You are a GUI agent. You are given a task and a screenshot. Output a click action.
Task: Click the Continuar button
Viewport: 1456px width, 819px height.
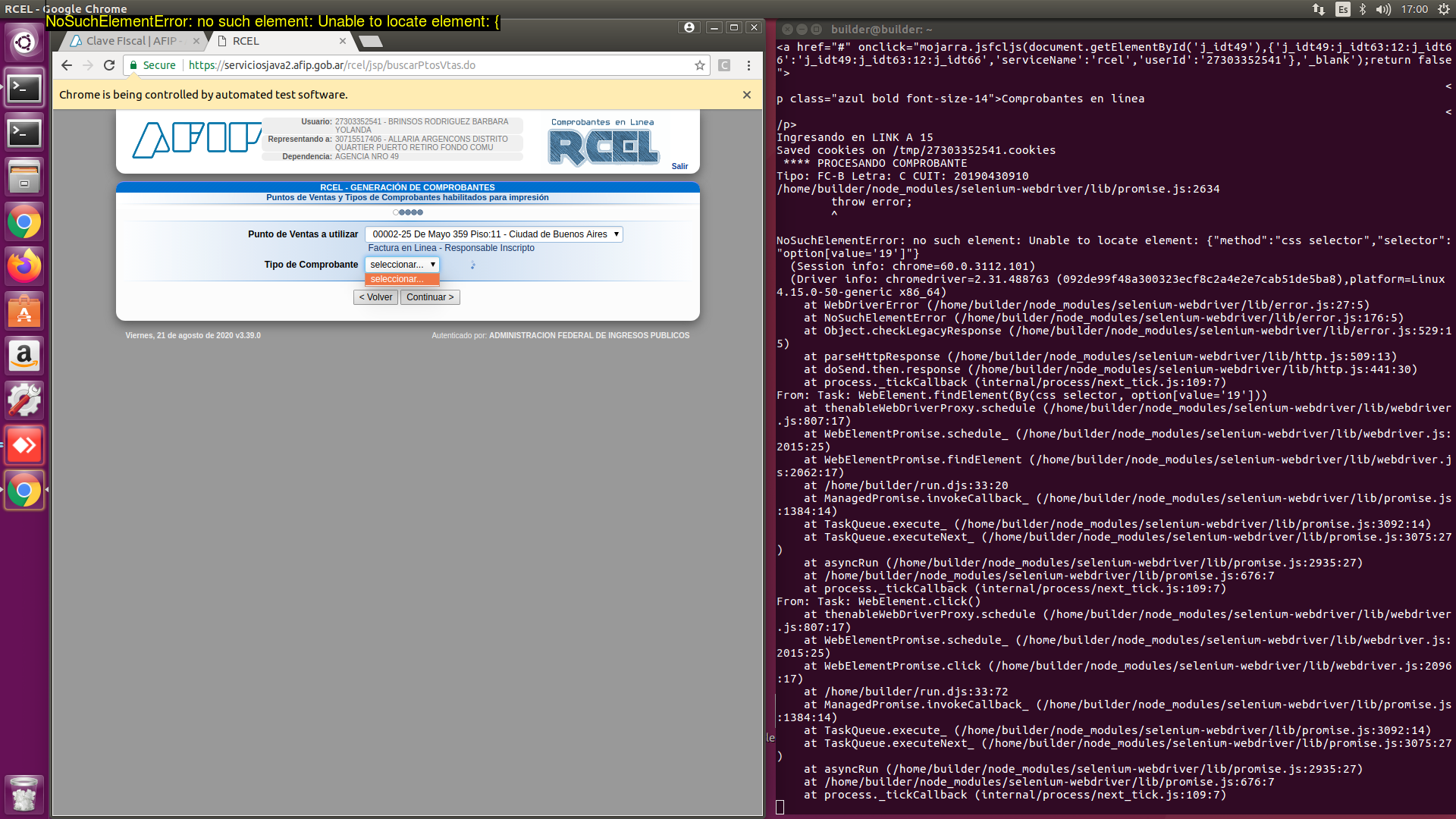click(x=430, y=297)
